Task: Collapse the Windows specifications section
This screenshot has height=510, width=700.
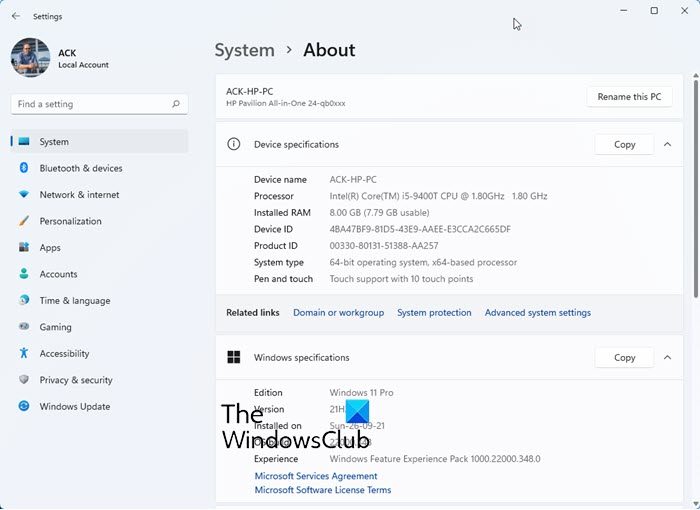Action: pos(667,357)
